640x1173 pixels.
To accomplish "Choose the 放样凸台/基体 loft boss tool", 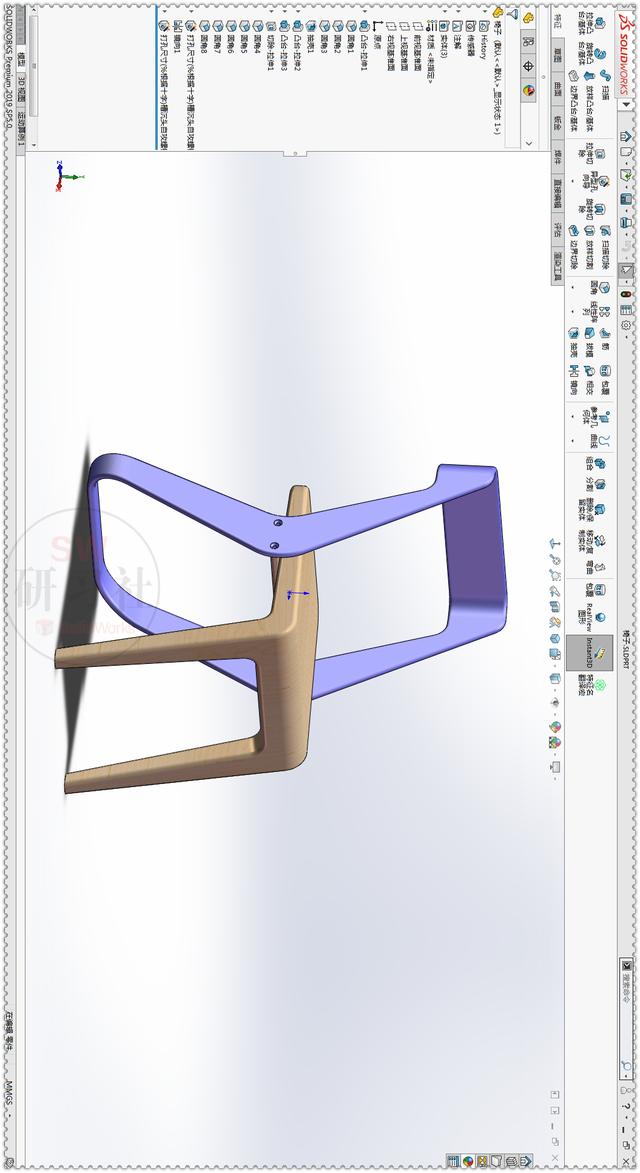I will click(589, 100).
